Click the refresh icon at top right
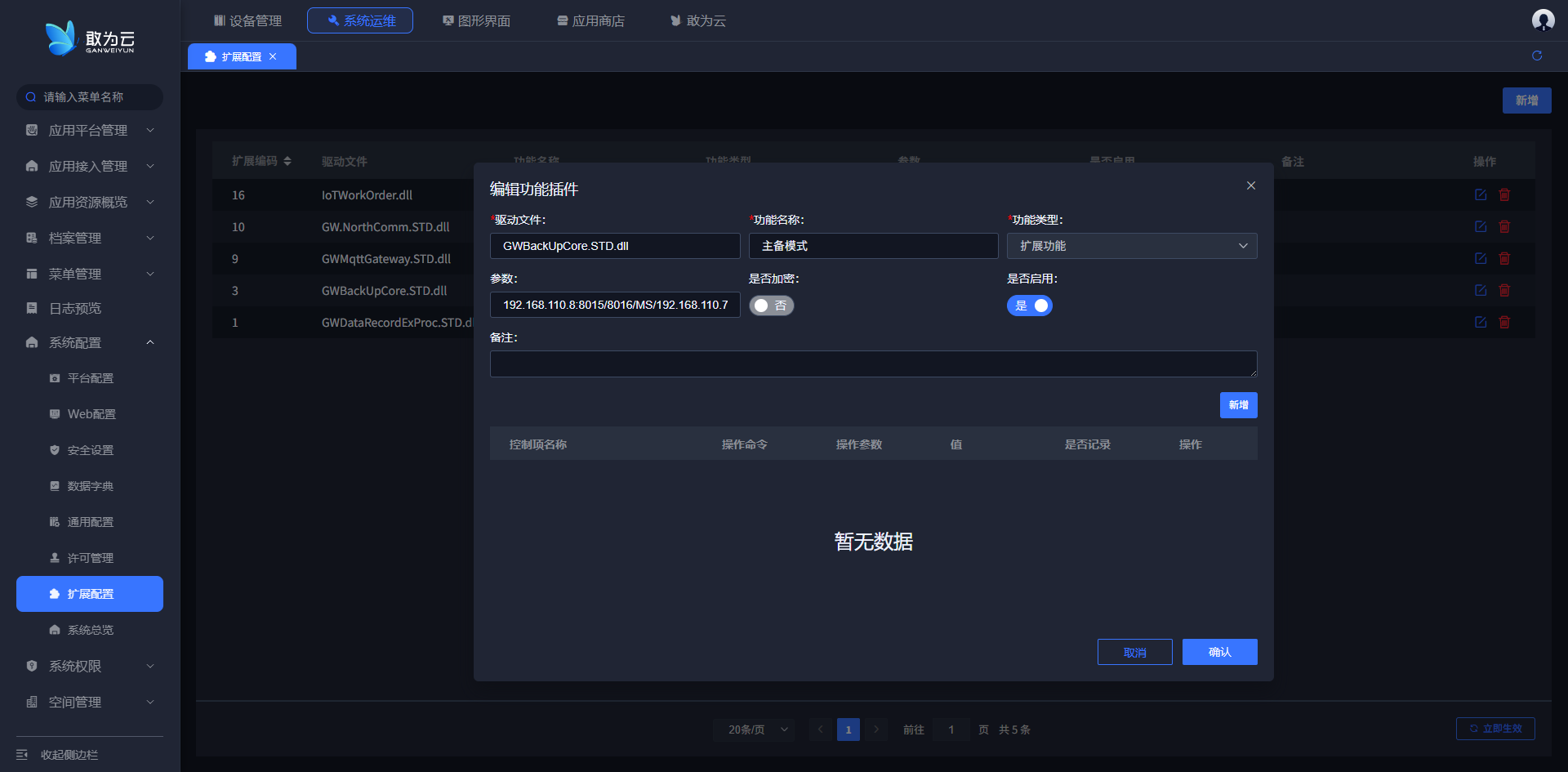 (x=1537, y=56)
